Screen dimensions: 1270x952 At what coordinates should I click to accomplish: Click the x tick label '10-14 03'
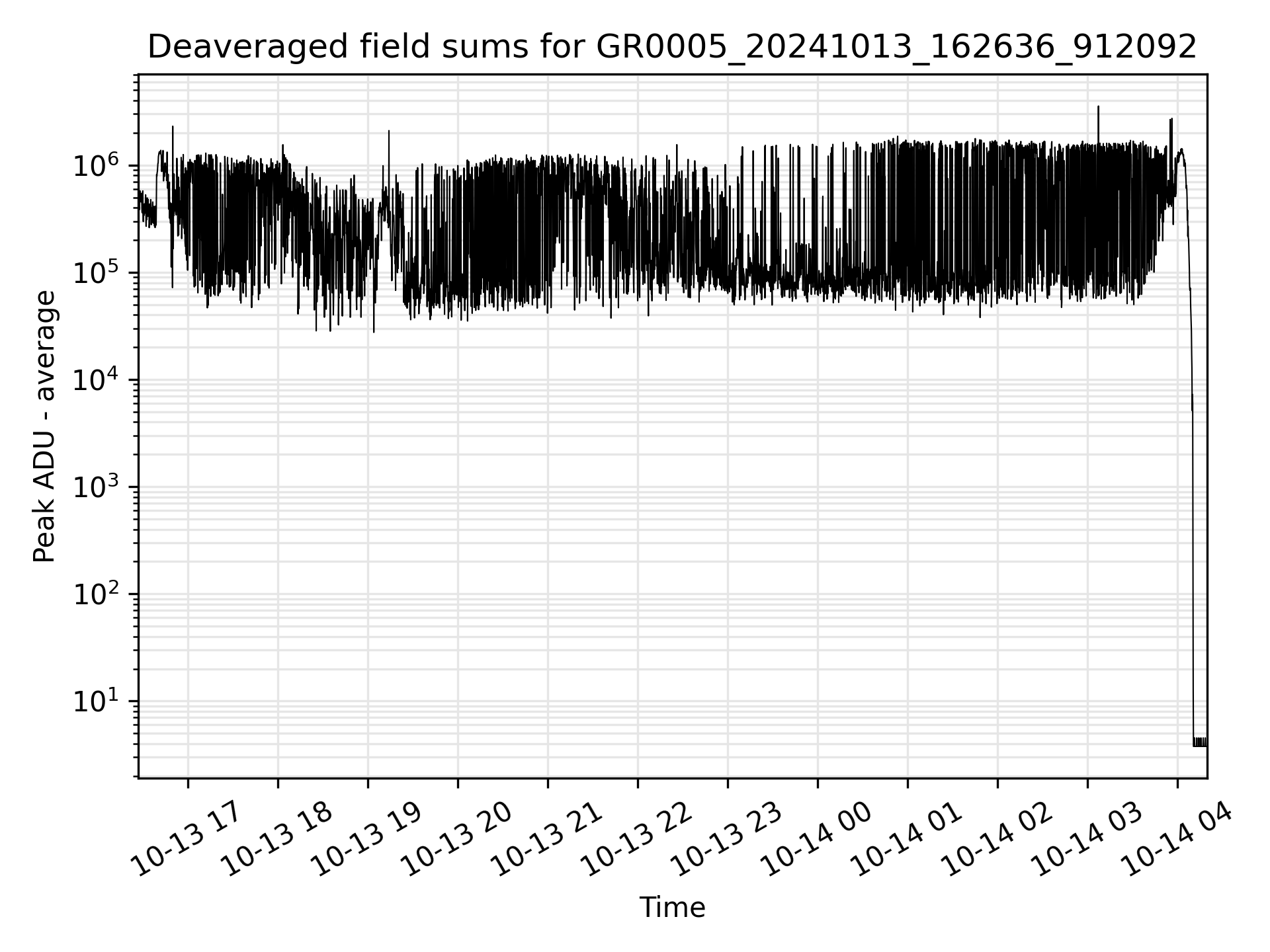click(x=1087, y=839)
